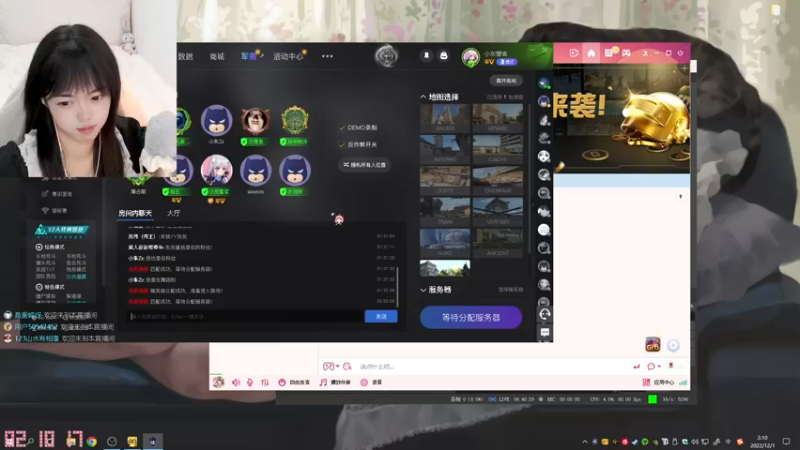Open the 活动中心 activity center tab
This screenshot has width=800, height=450.
coord(288,57)
